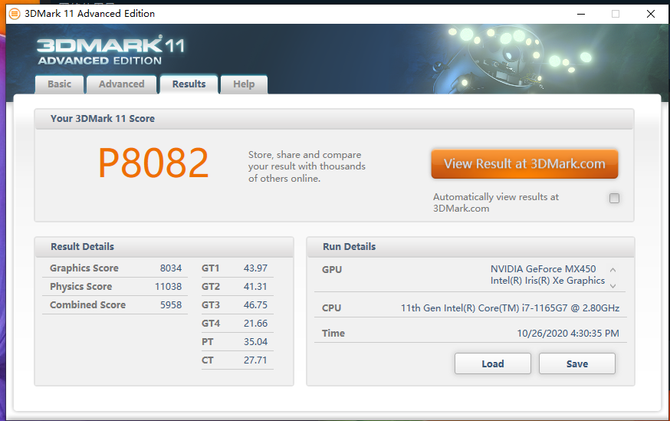The width and height of the screenshot is (670, 421).
Task: Switch to the Basic tab
Action: point(59,84)
